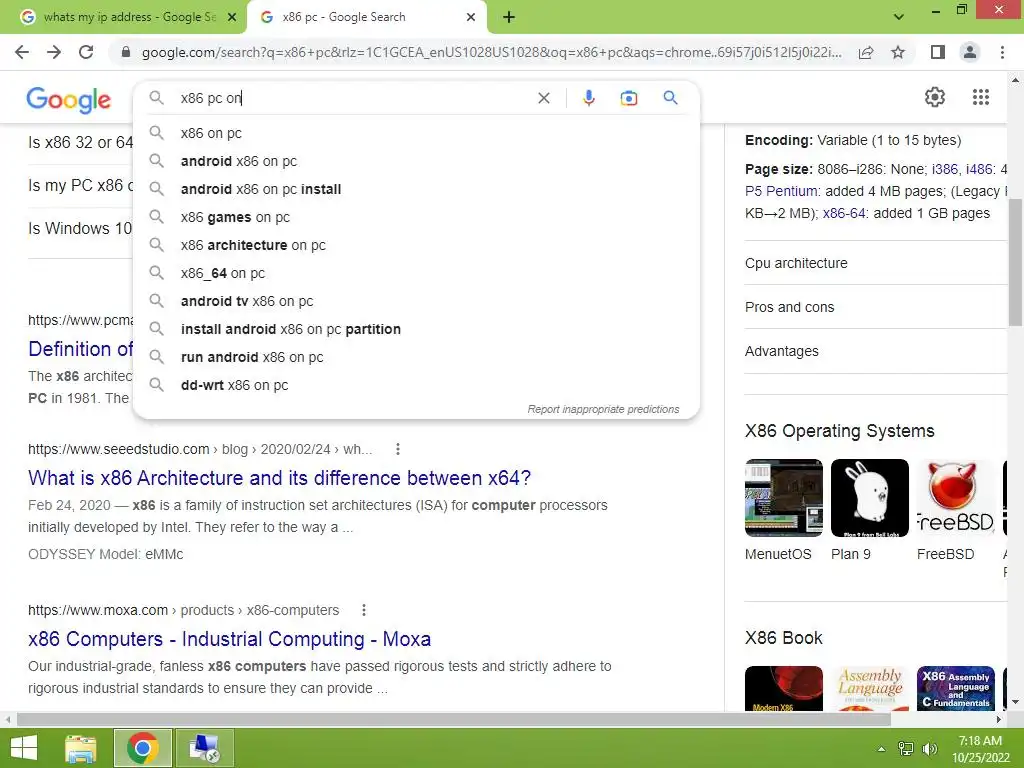Click into Google search input field
This screenshot has width=1024, height=768.
click(353, 98)
